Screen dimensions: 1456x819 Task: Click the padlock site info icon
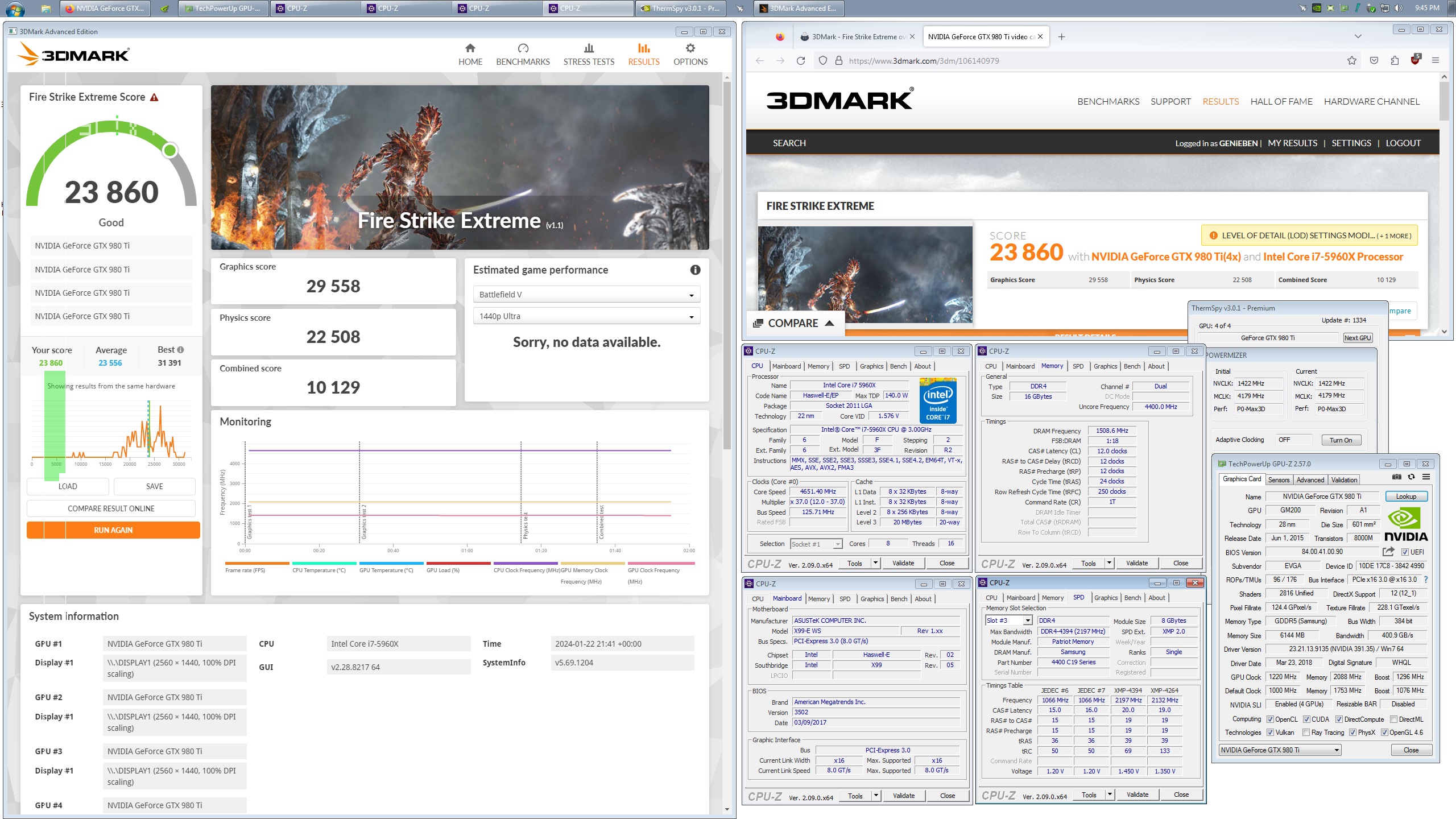point(838,61)
